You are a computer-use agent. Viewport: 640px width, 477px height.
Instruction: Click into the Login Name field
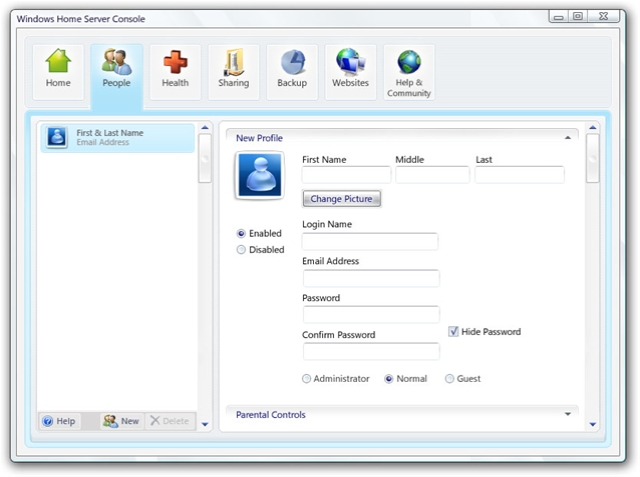(x=370, y=241)
